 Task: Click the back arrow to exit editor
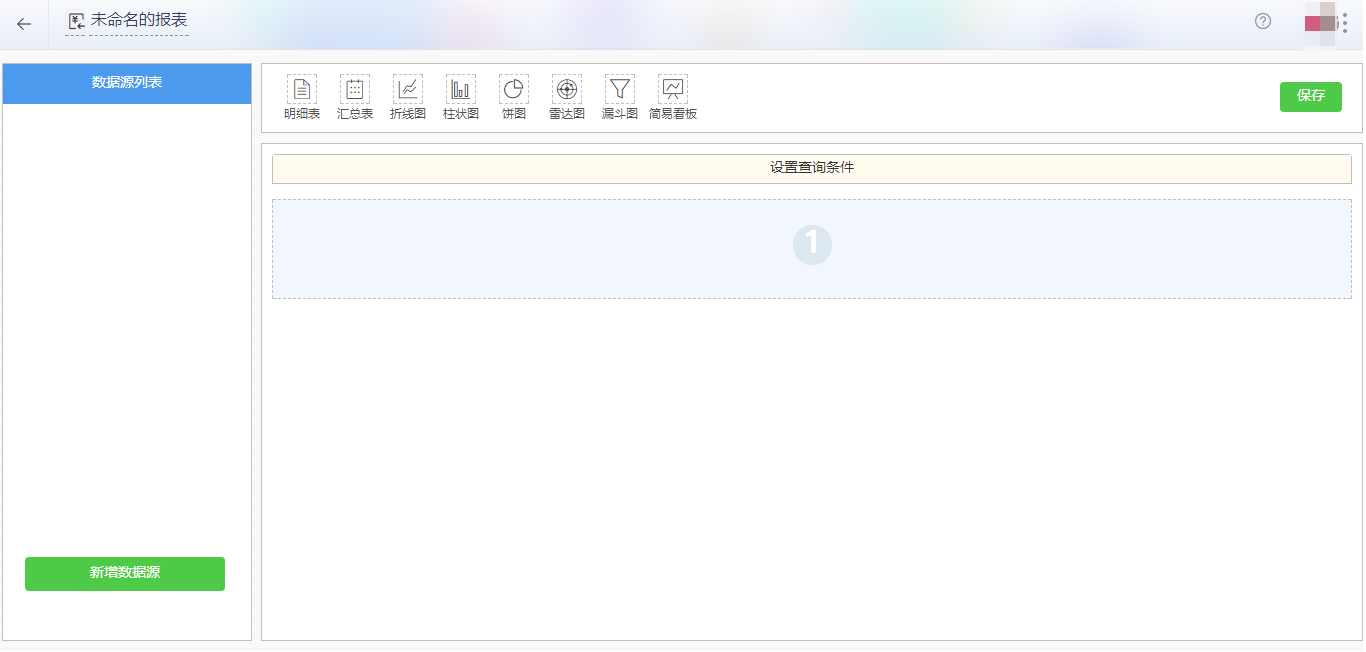point(21,22)
